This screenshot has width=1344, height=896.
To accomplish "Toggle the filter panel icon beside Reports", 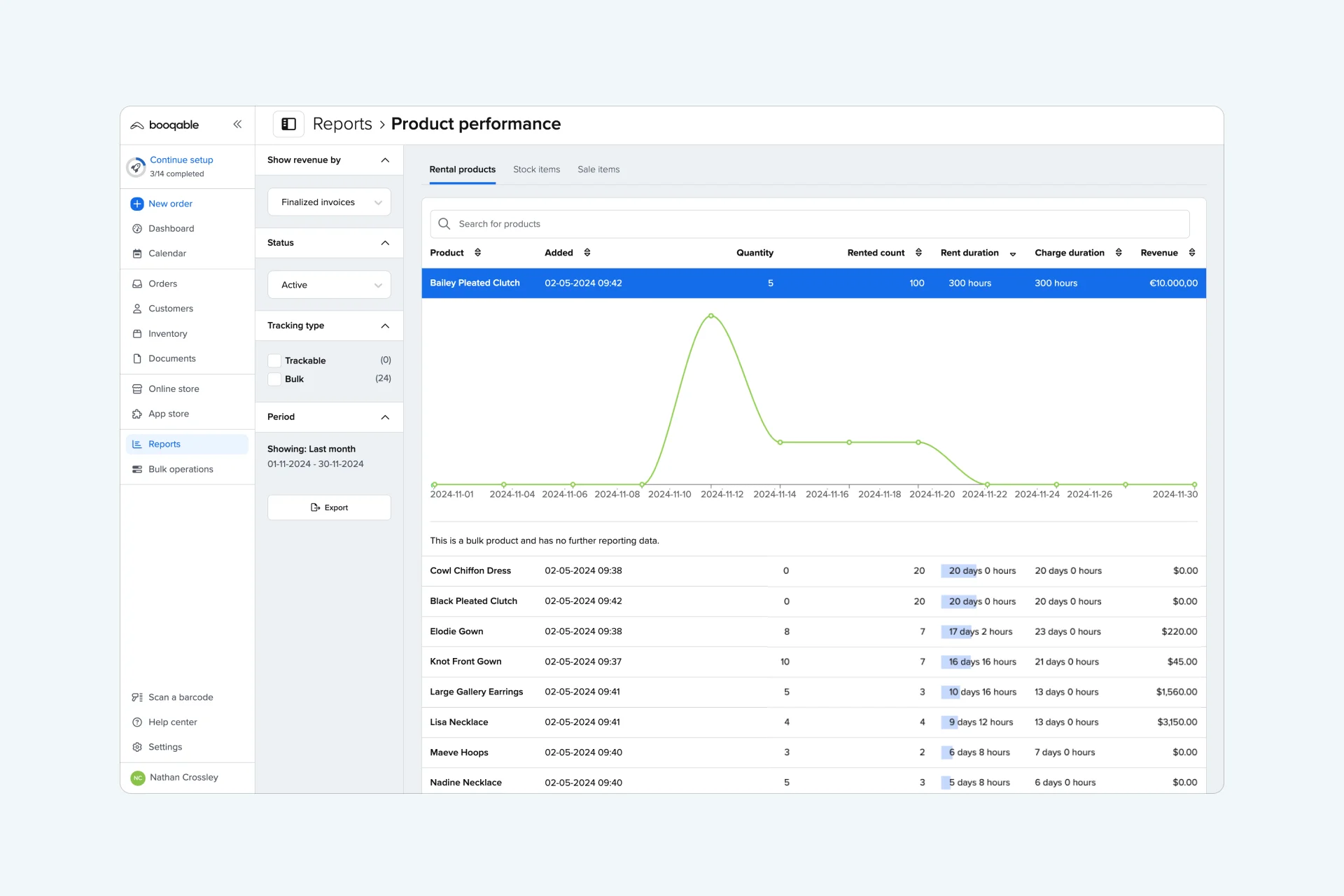I will pos(288,124).
